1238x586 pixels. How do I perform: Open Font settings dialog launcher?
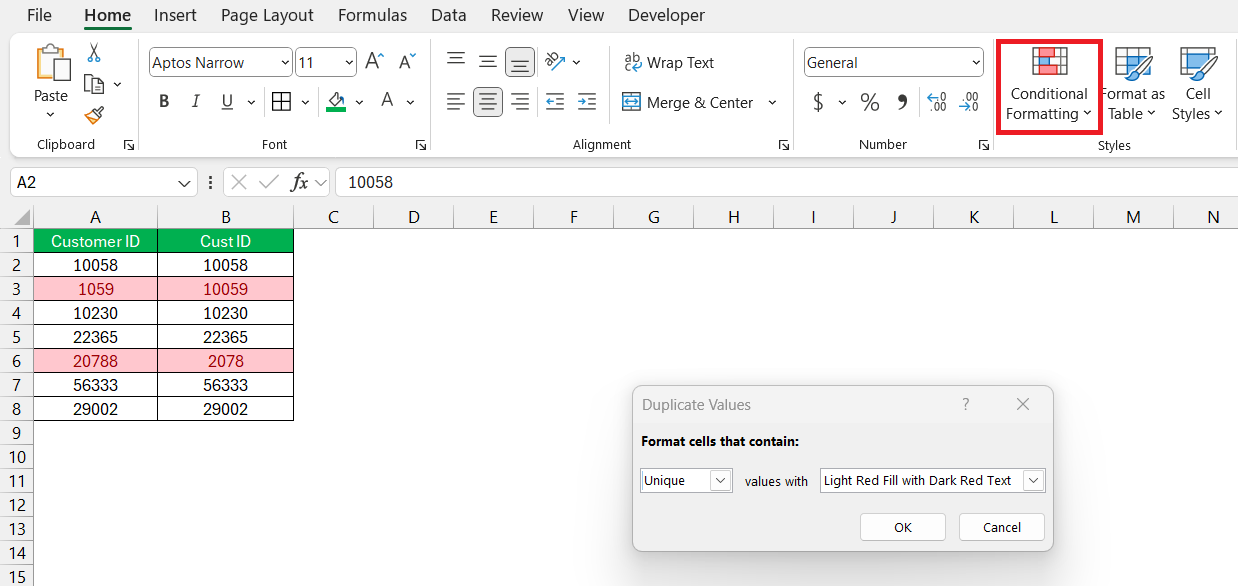[x=421, y=145]
